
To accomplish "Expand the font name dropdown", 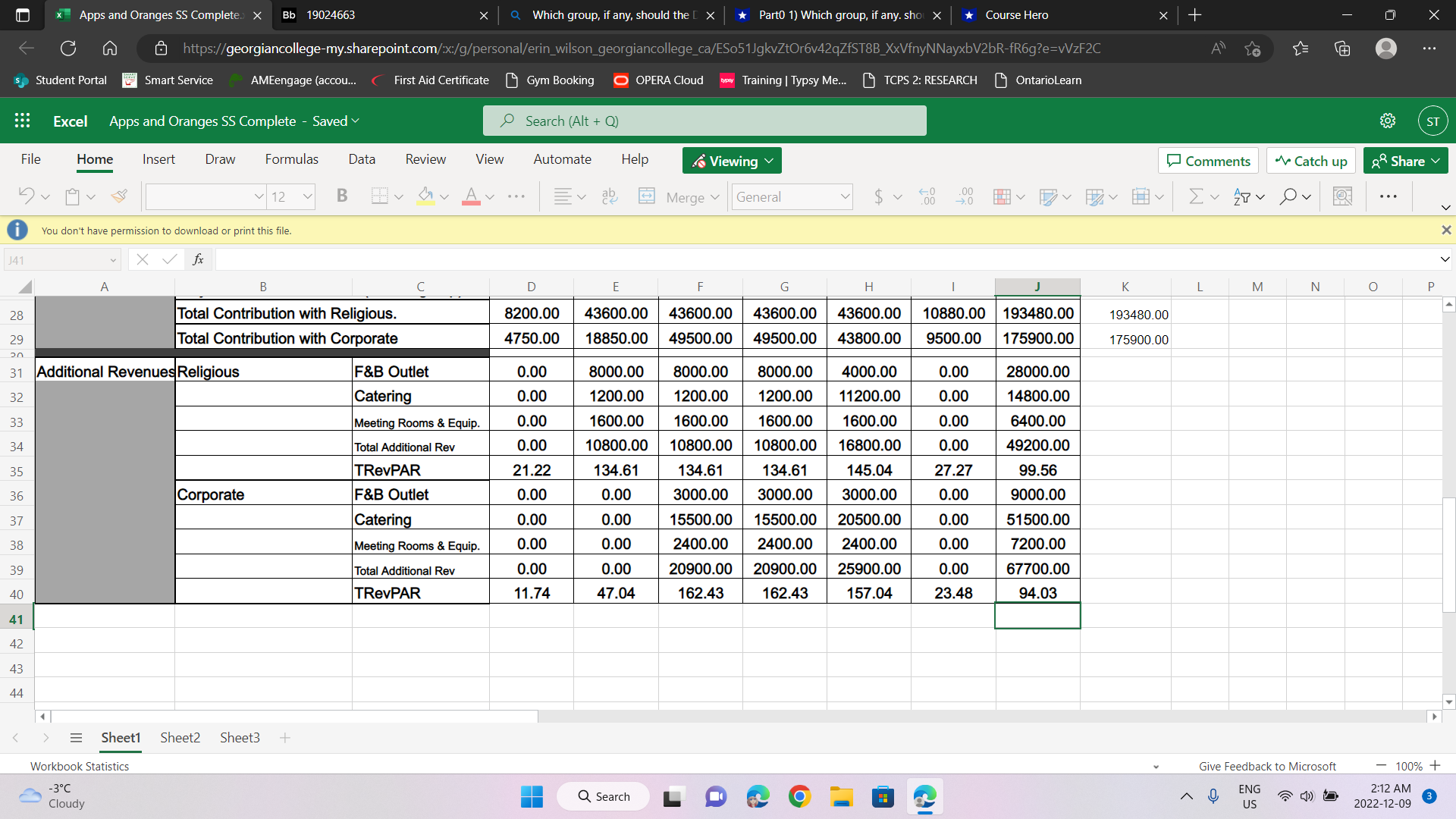I will coord(259,196).
